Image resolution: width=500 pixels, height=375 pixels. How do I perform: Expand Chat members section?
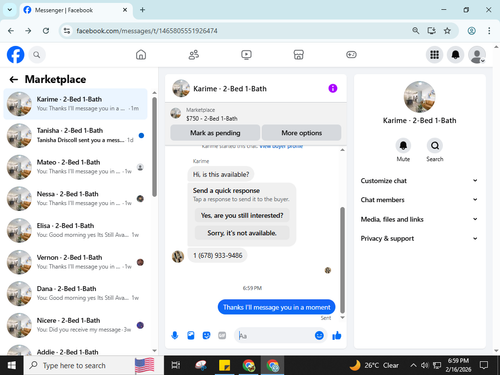click(x=419, y=200)
